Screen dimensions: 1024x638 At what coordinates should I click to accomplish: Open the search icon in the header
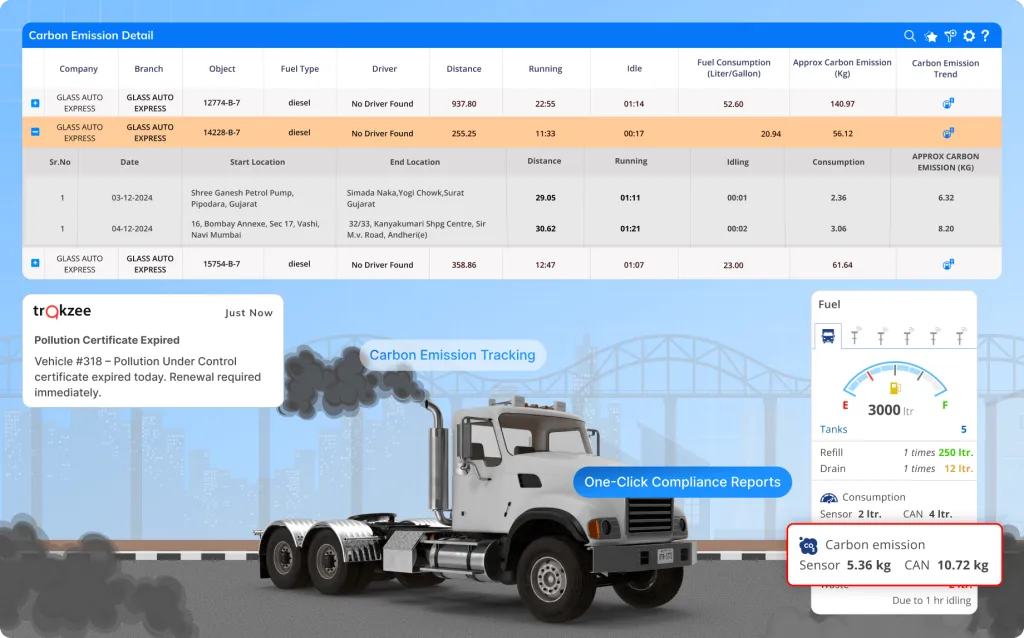(x=909, y=36)
